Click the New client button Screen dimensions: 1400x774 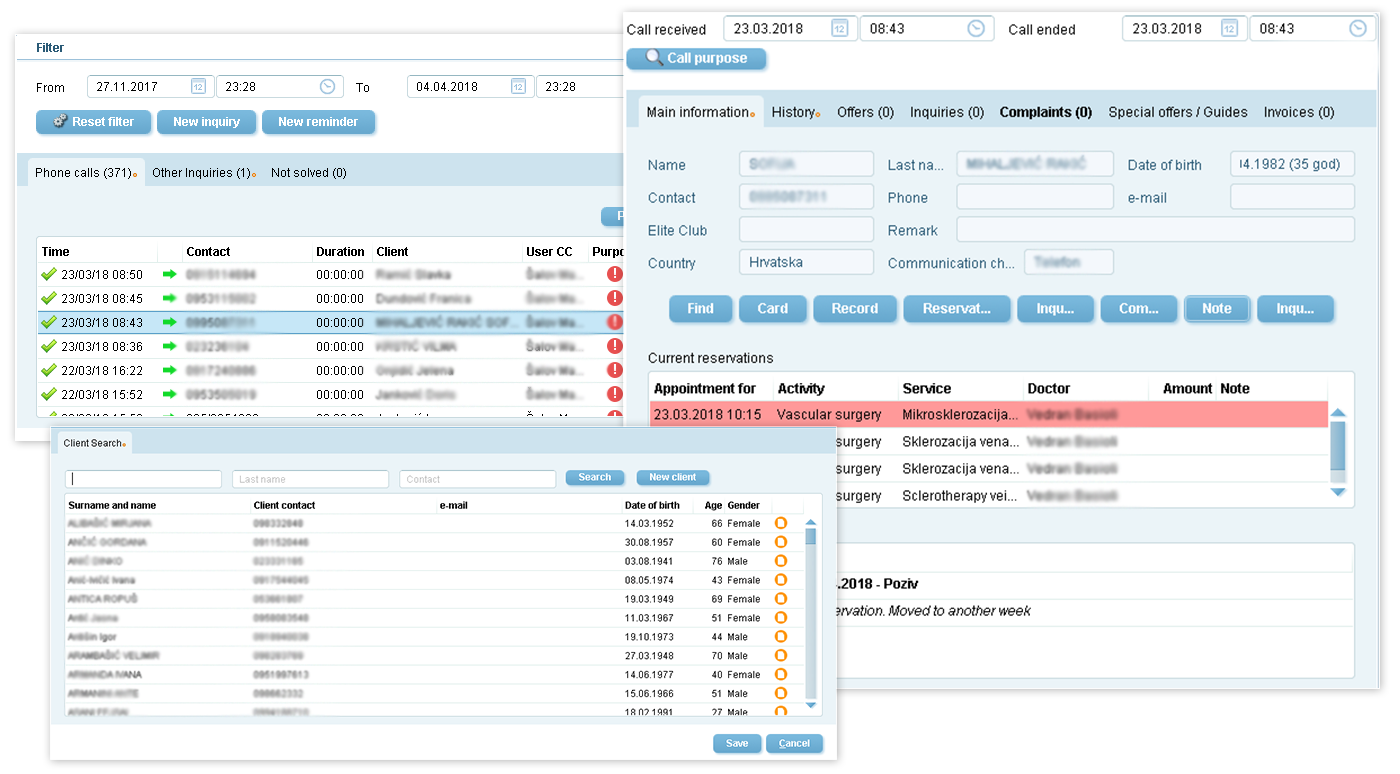[x=672, y=478]
